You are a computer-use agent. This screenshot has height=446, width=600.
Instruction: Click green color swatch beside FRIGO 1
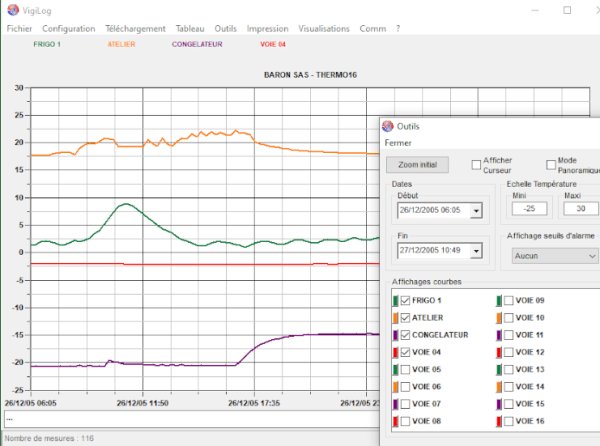(x=395, y=301)
